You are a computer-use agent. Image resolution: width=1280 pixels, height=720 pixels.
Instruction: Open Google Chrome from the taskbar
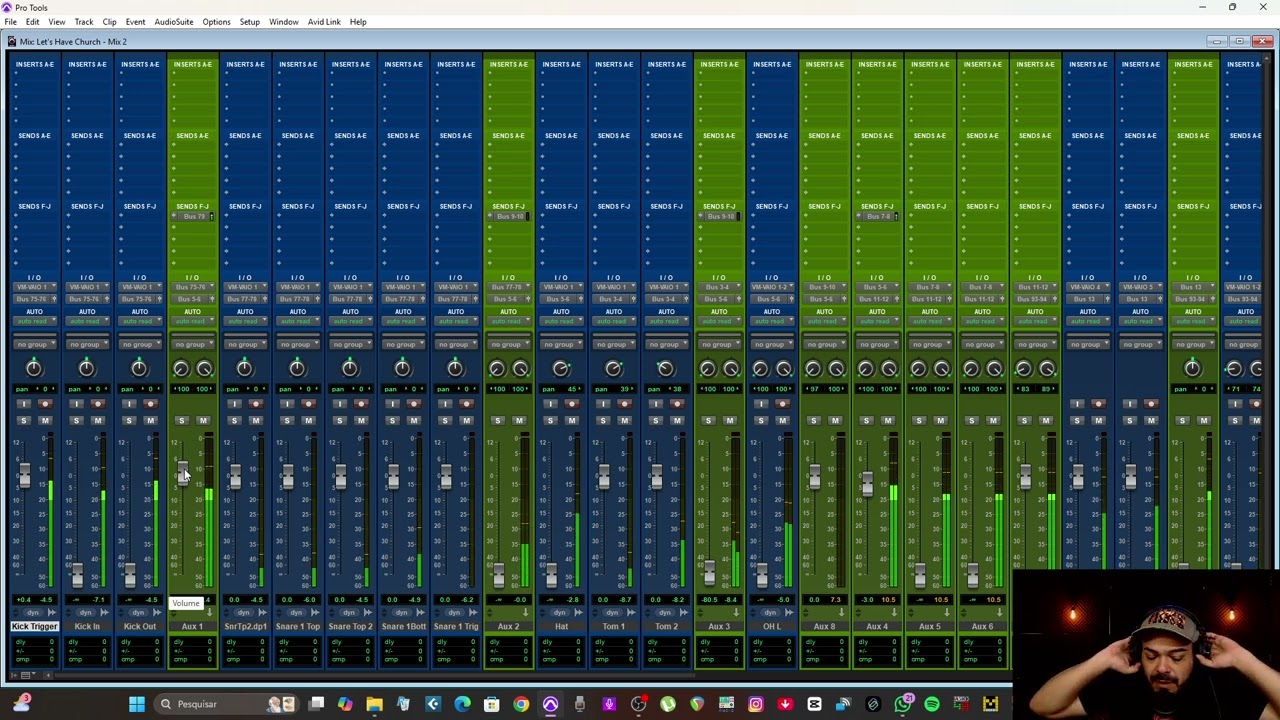pos(521,704)
